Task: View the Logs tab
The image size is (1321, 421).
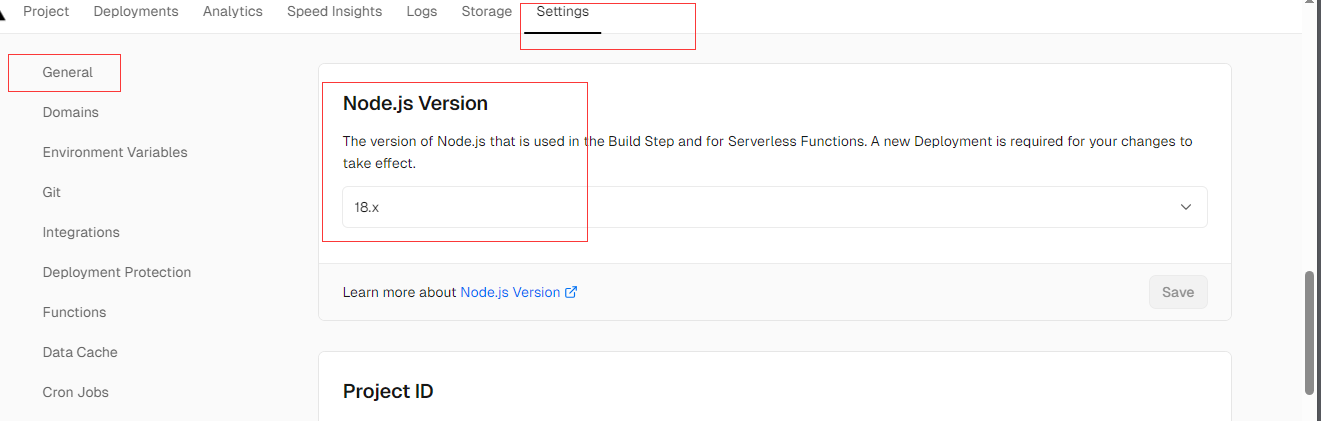Action: (x=422, y=12)
